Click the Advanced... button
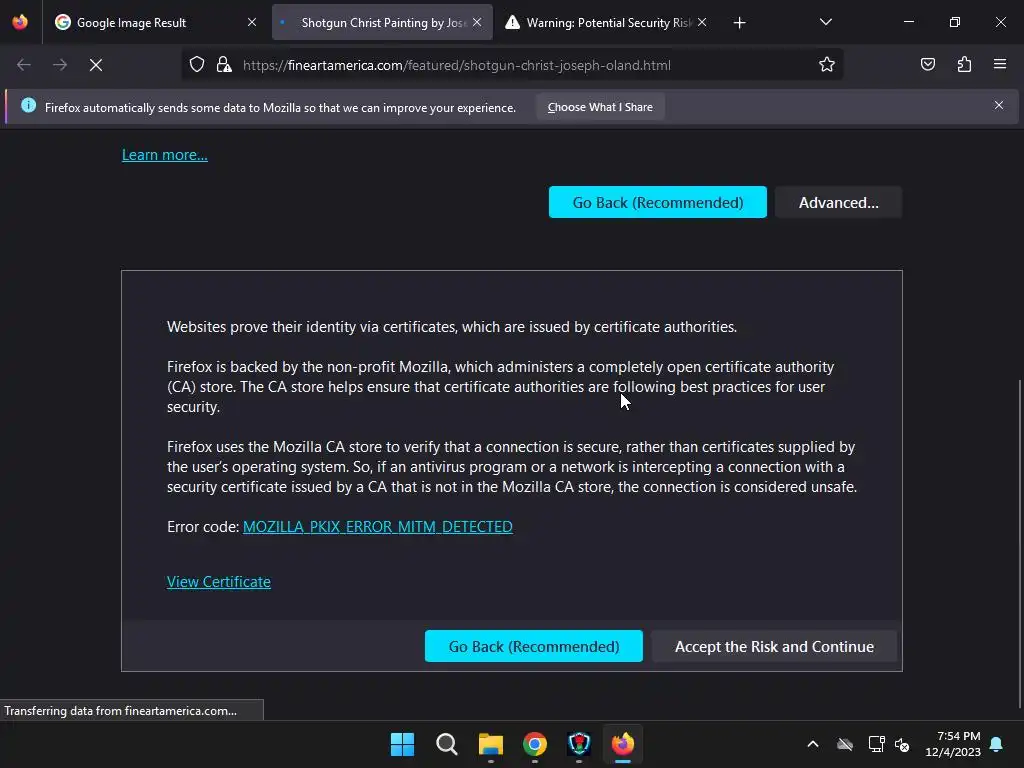This screenshot has width=1024, height=768. tap(839, 202)
